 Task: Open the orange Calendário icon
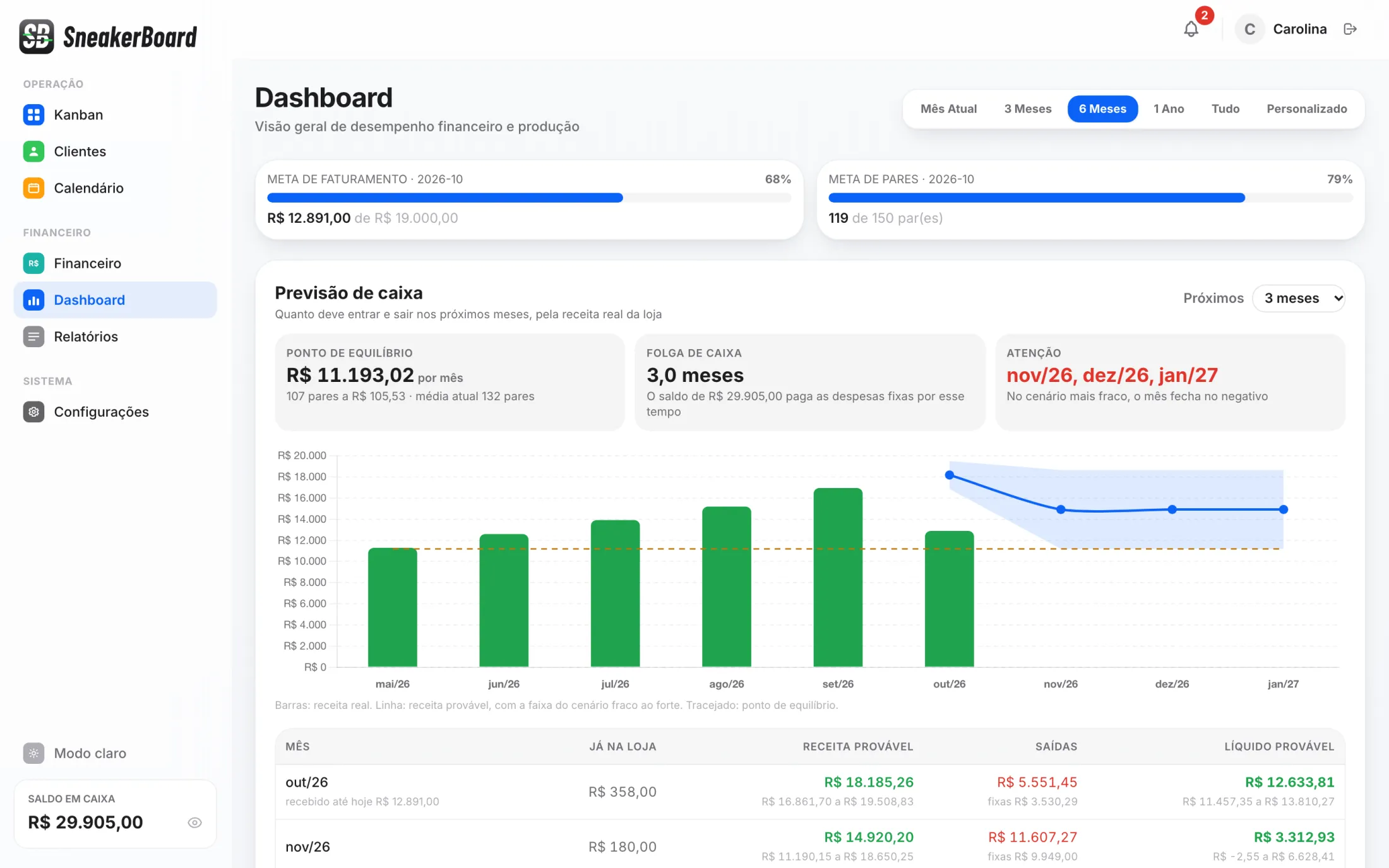click(33, 188)
